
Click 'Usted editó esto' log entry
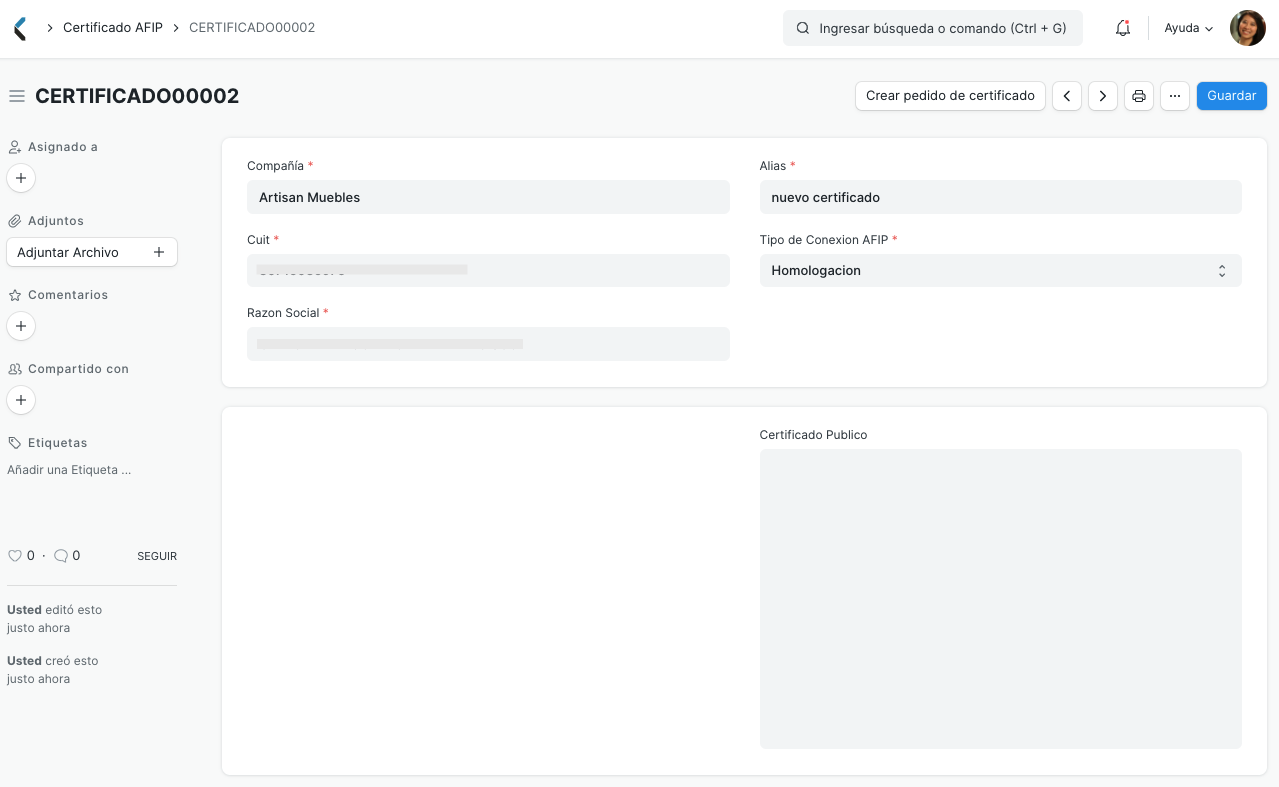pyautogui.click(x=55, y=619)
